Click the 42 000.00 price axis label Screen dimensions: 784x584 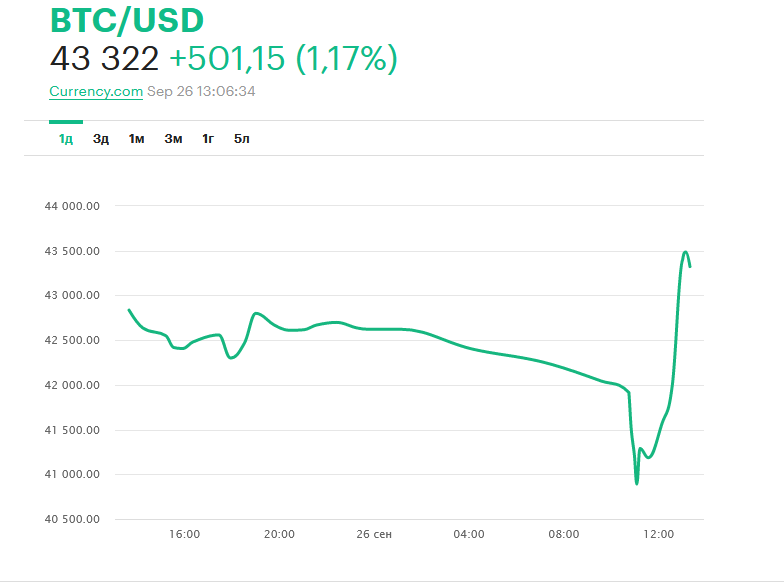(x=72, y=386)
